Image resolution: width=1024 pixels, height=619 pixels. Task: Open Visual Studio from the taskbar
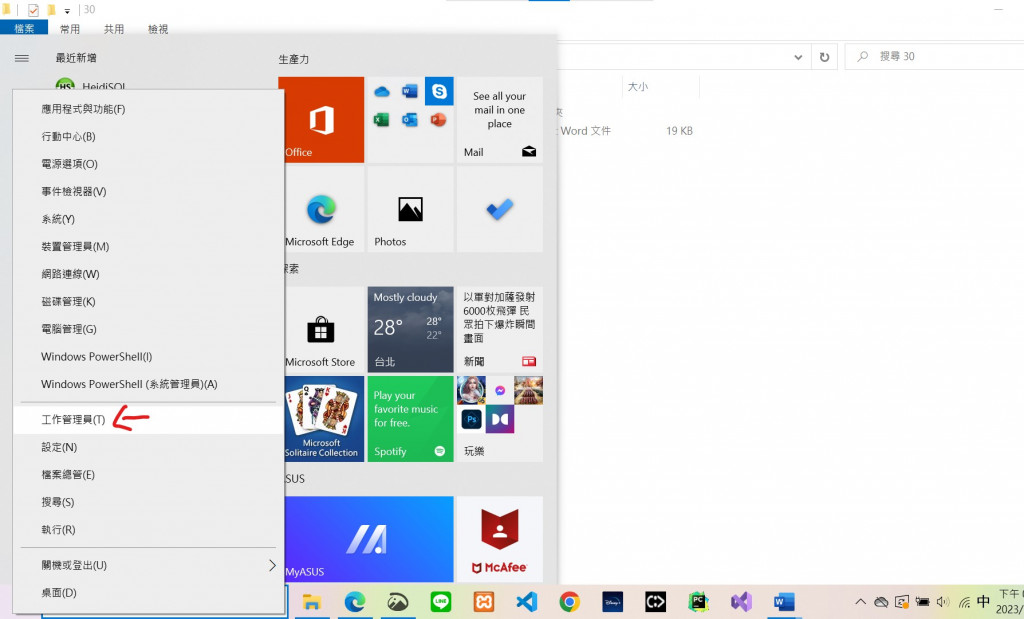pyautogui.click(x=741, y=601)
